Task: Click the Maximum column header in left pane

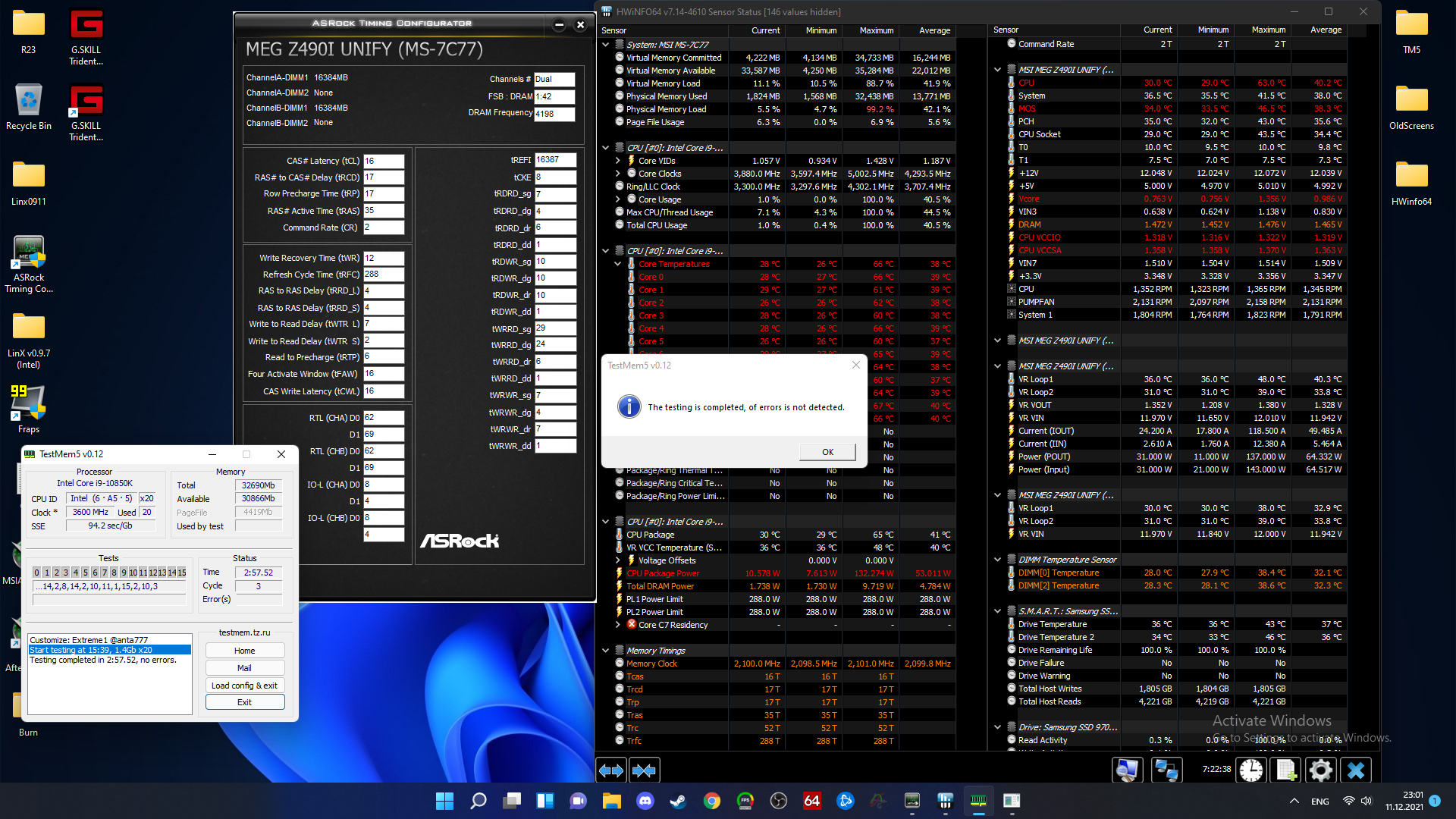Action: (876, 30)
